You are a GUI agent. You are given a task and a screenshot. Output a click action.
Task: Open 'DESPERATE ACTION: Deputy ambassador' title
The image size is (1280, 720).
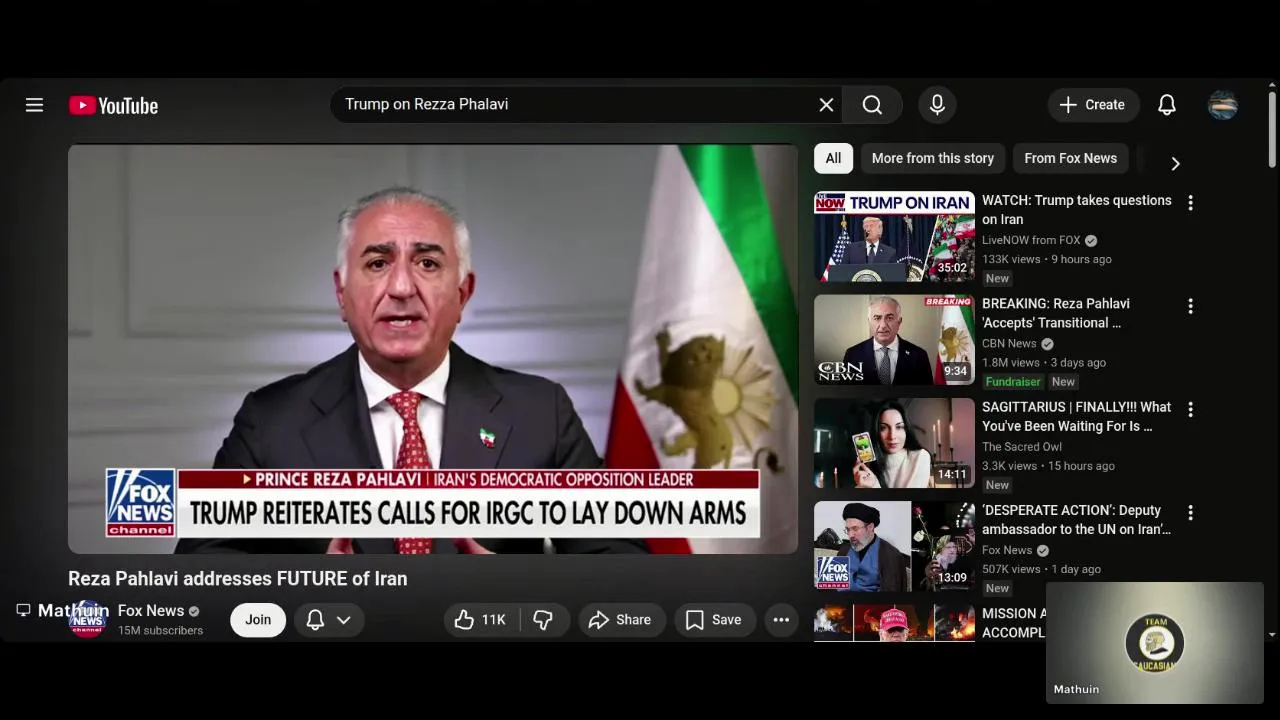click(1076, 520)
